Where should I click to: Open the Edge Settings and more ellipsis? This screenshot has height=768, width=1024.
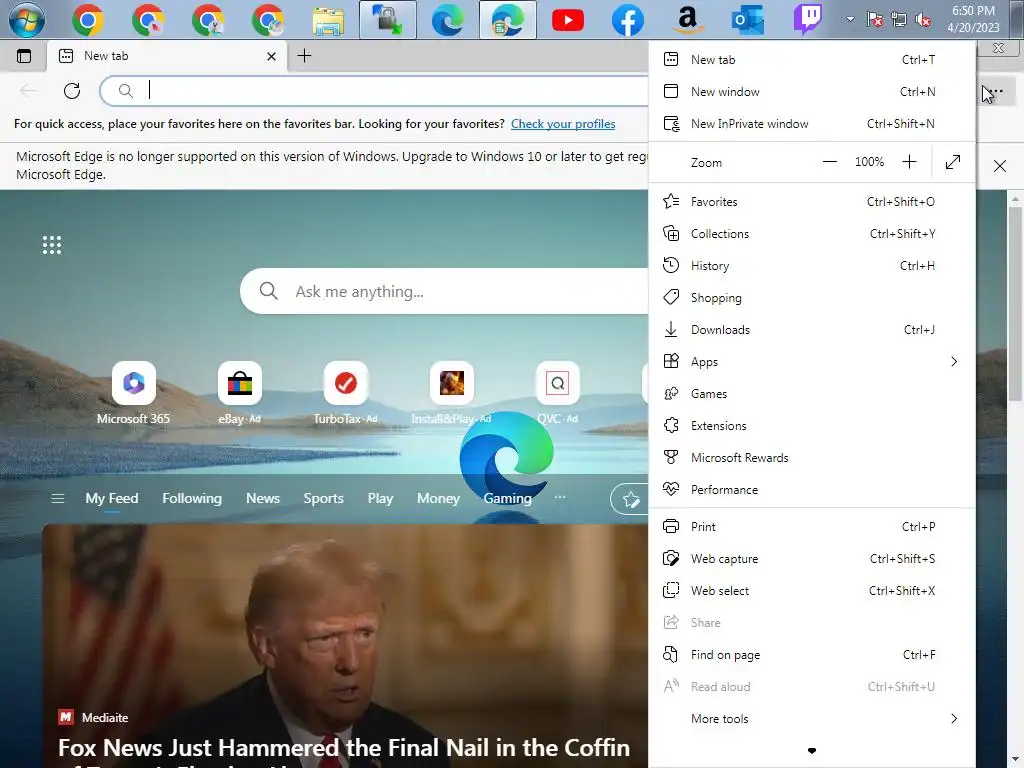[x=996, y=91]
